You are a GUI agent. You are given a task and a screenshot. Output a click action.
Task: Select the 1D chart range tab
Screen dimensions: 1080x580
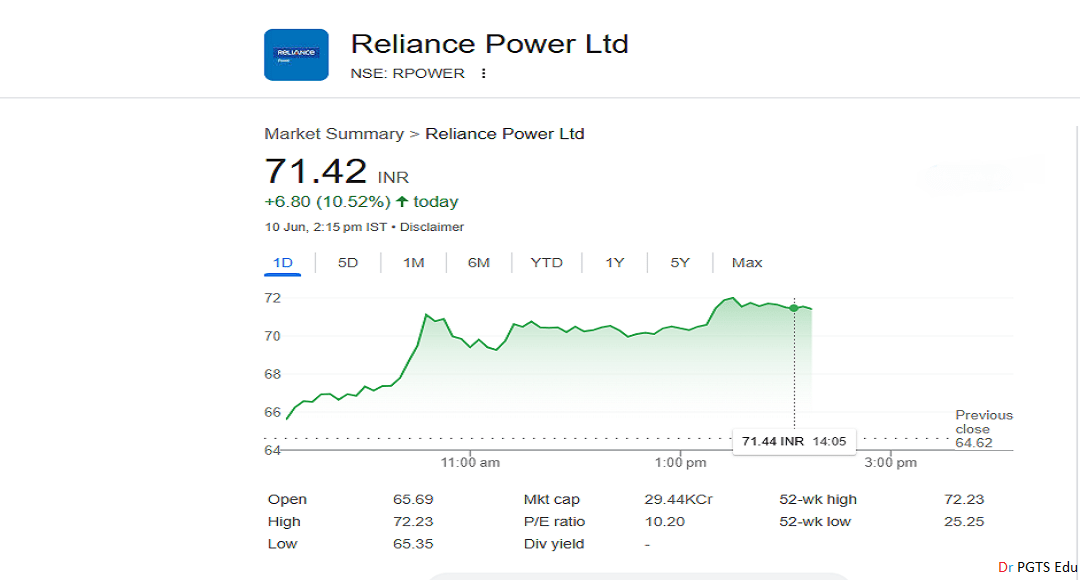pos(282,262)
